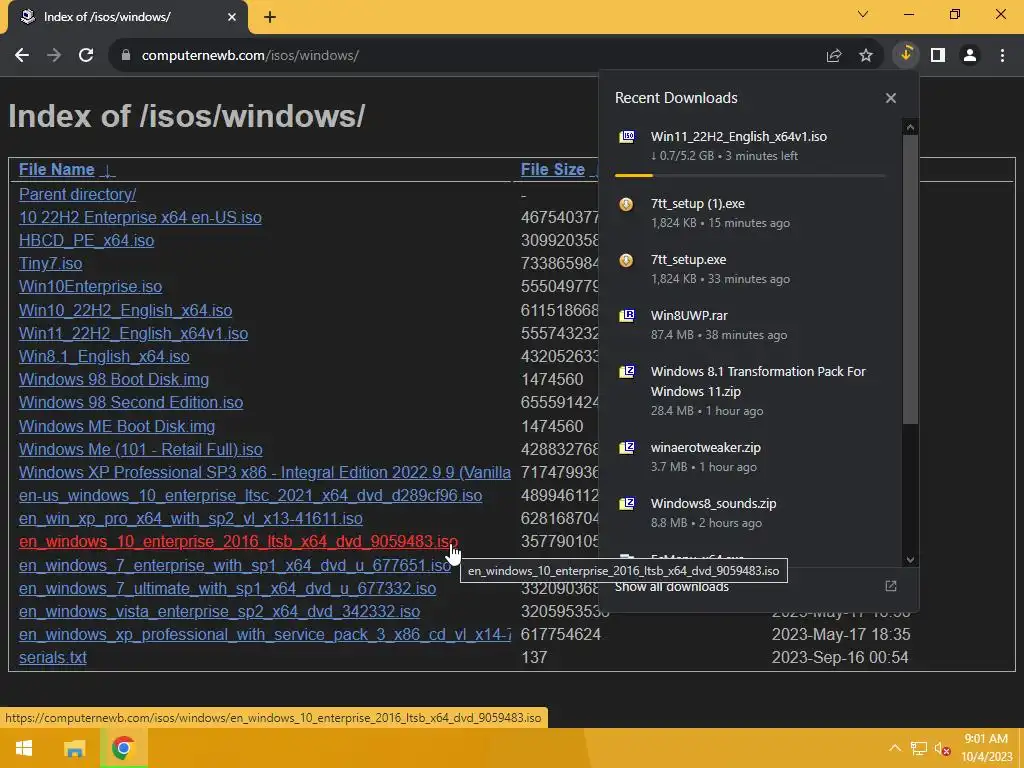The width and height of the screenshot is (1024, 768).
Task: Click the 7tt_setup (1).exe file name in downloads
Action: click(x=697, y=204)
